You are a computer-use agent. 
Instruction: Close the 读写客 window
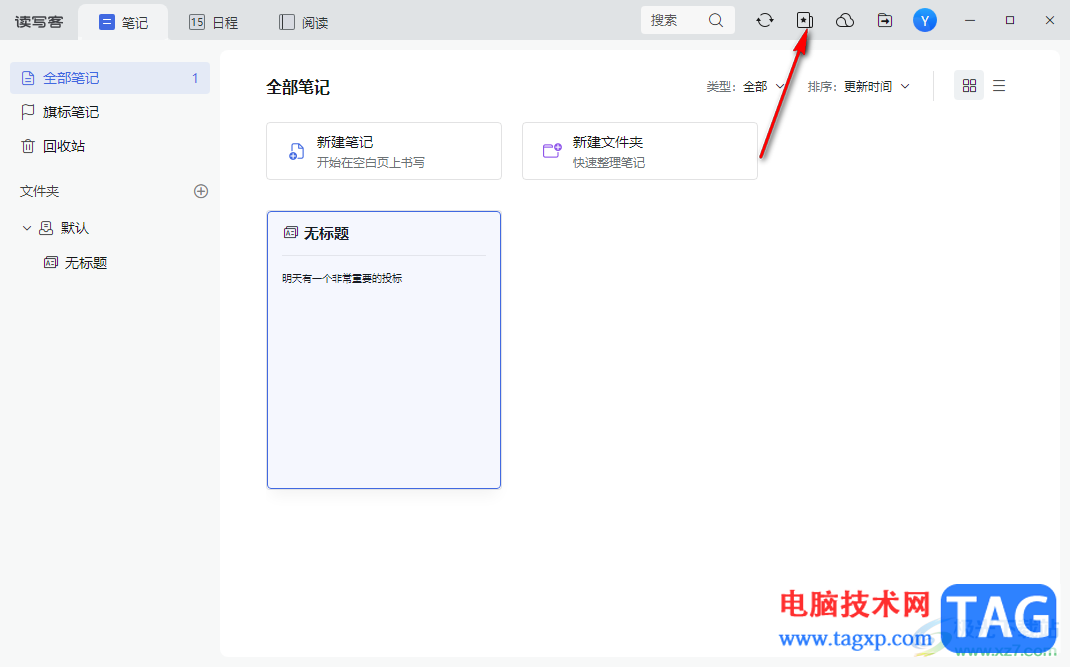[1050, 20]
